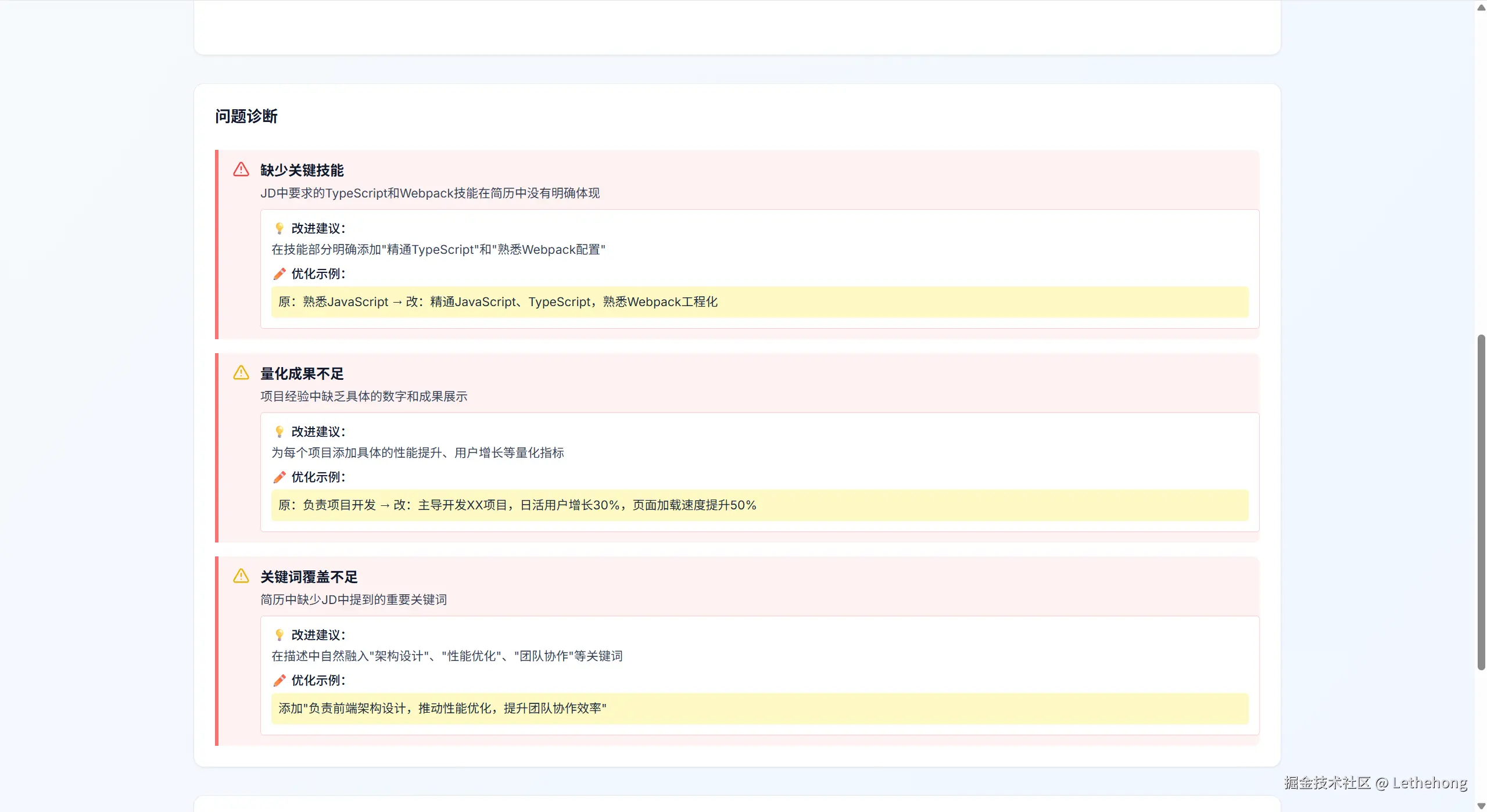Click yellow warning icon beside 量化成果不足
Image resolution: width=1487 pixels, height=812 pixels.
click(x=241, y=373)
